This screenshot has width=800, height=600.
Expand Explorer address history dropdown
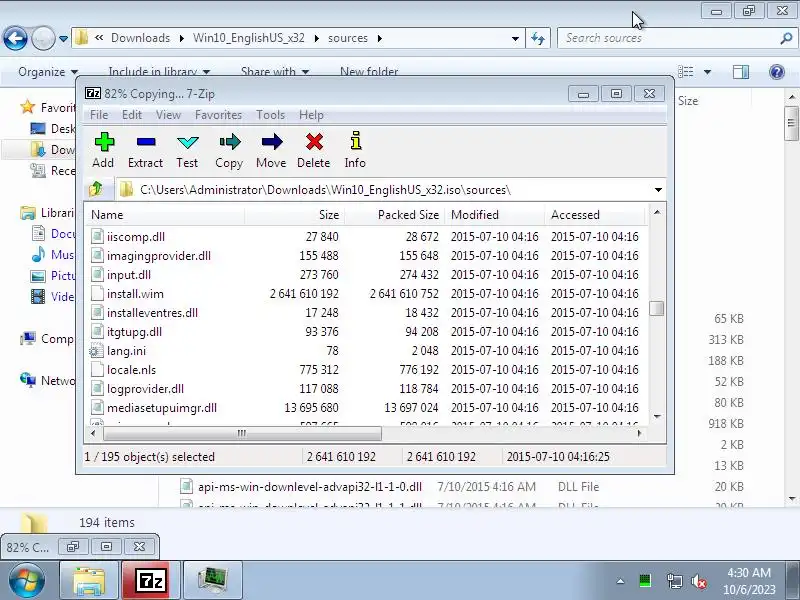point(515,38)
